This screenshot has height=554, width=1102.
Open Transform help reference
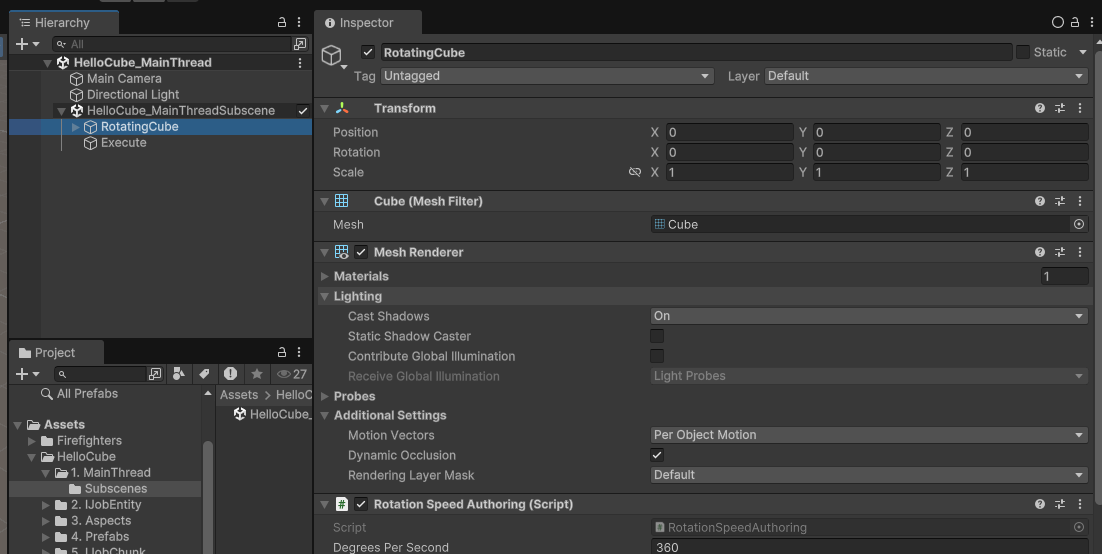click(x=1039, y=108)
